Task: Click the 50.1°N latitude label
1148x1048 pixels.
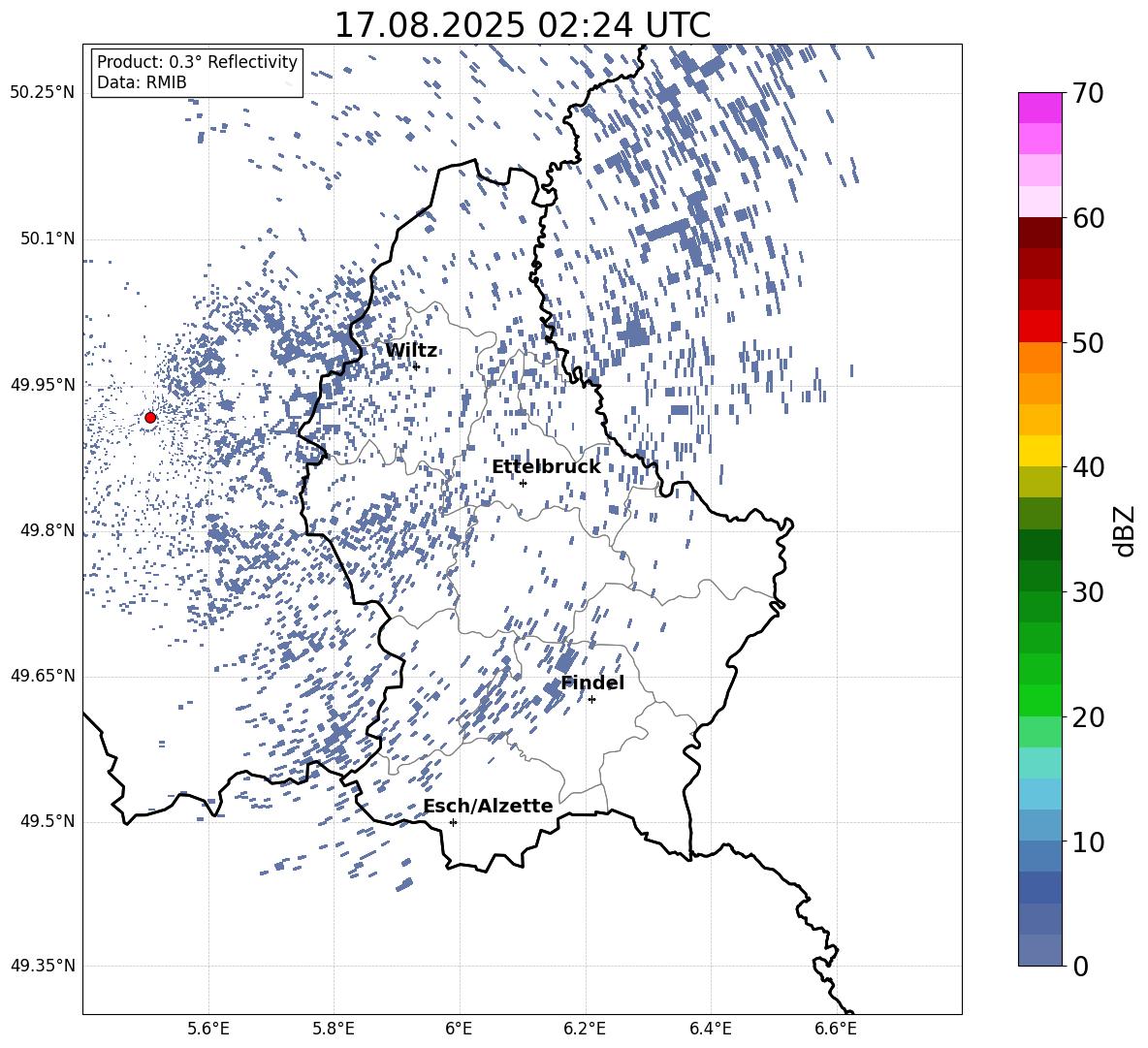Action: tap(48, 238)
